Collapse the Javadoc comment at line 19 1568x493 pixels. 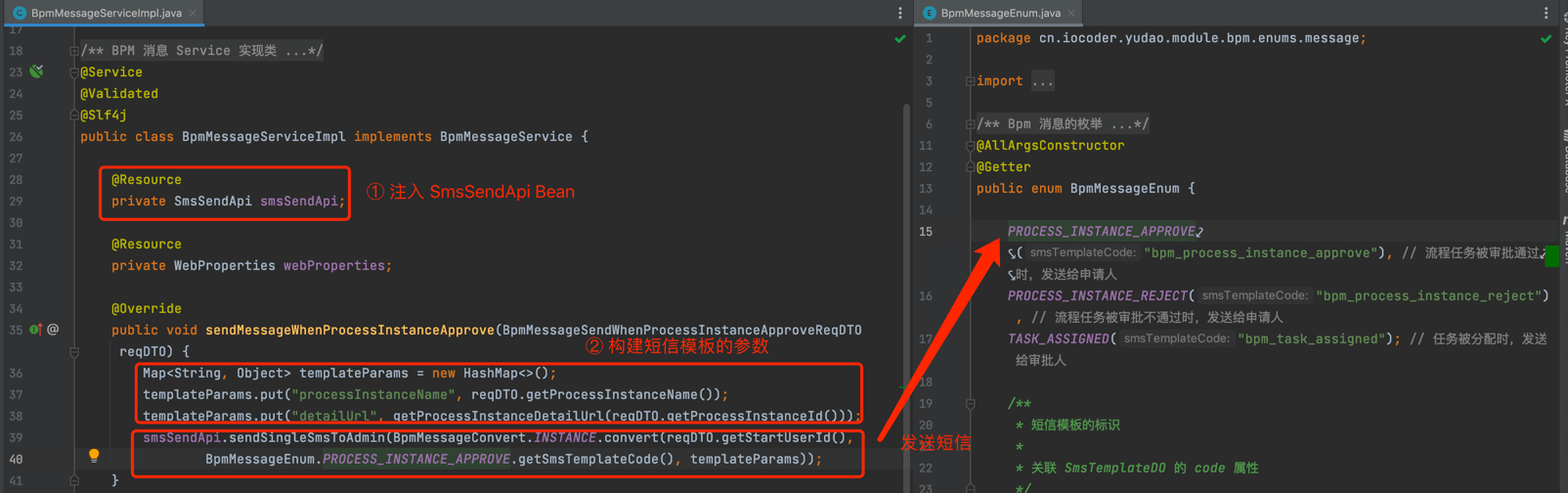[x=970, y=403]
